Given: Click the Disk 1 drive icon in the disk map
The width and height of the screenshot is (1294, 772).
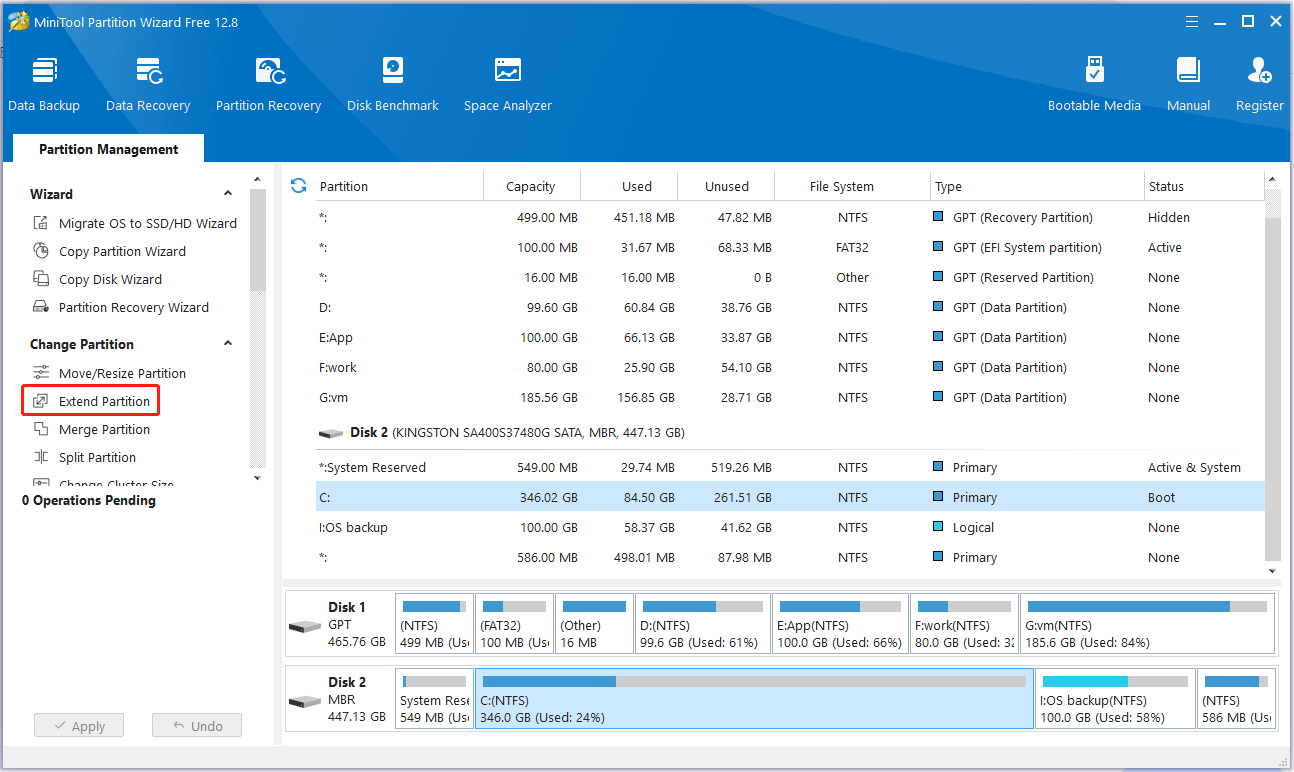Looking at the screenshot, I should click(x=304, y=627).
